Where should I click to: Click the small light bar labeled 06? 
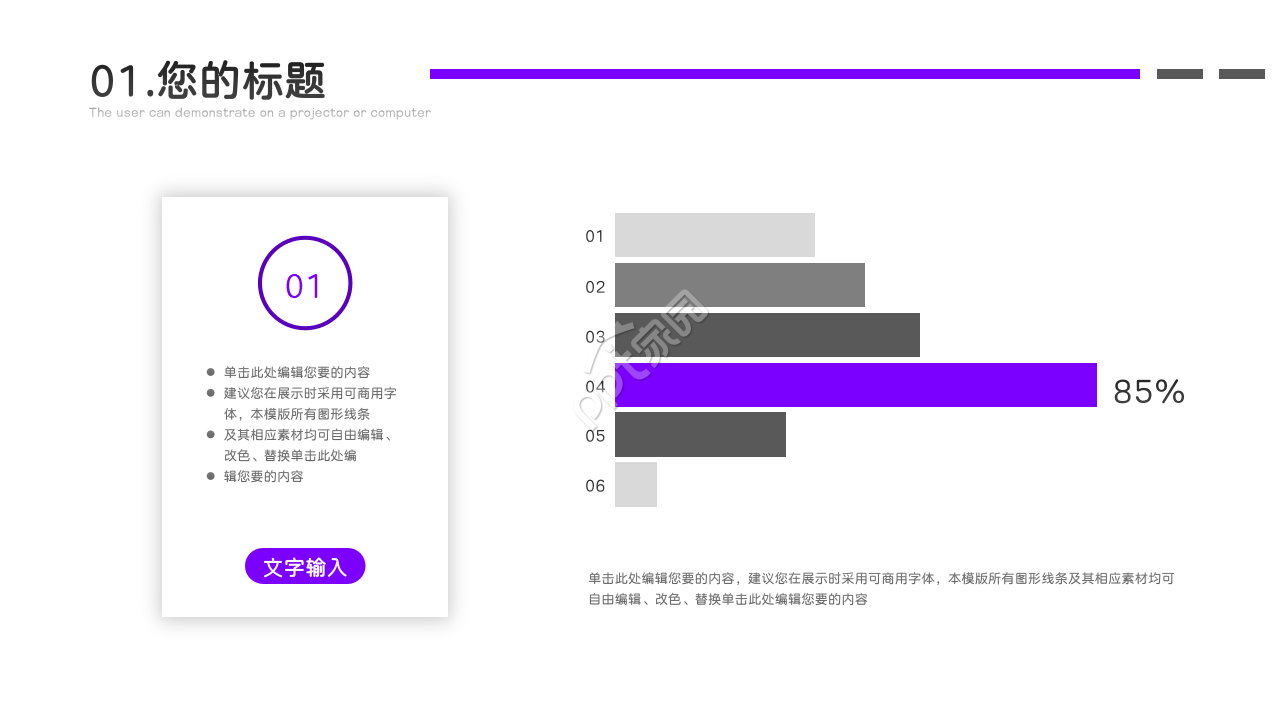(x=636, y=485)
